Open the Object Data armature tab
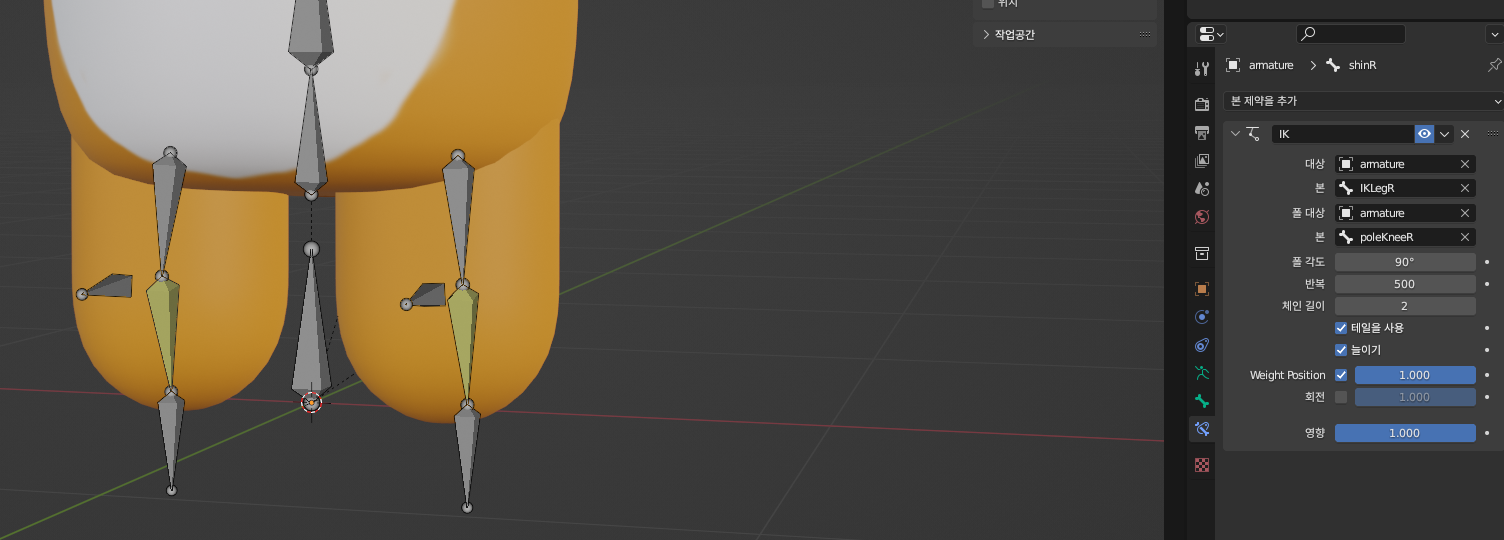Image resolution: width=1504 pixels, height=540 pixels. [1202, 373]
